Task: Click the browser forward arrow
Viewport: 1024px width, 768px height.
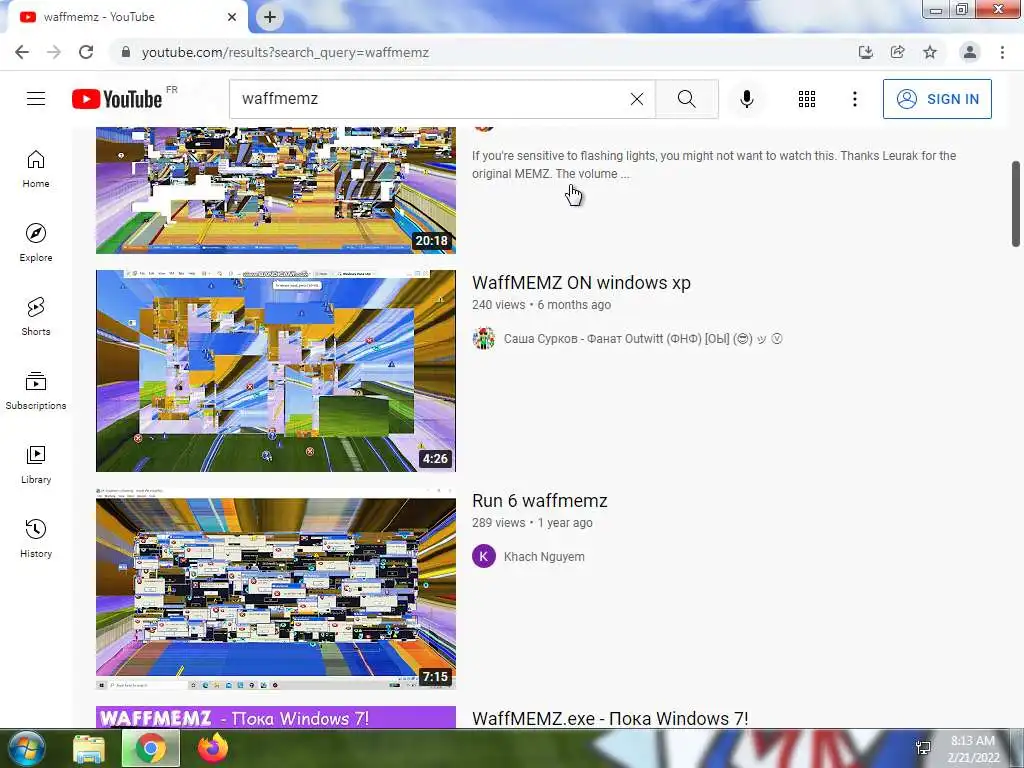Action: coord(54,52)
